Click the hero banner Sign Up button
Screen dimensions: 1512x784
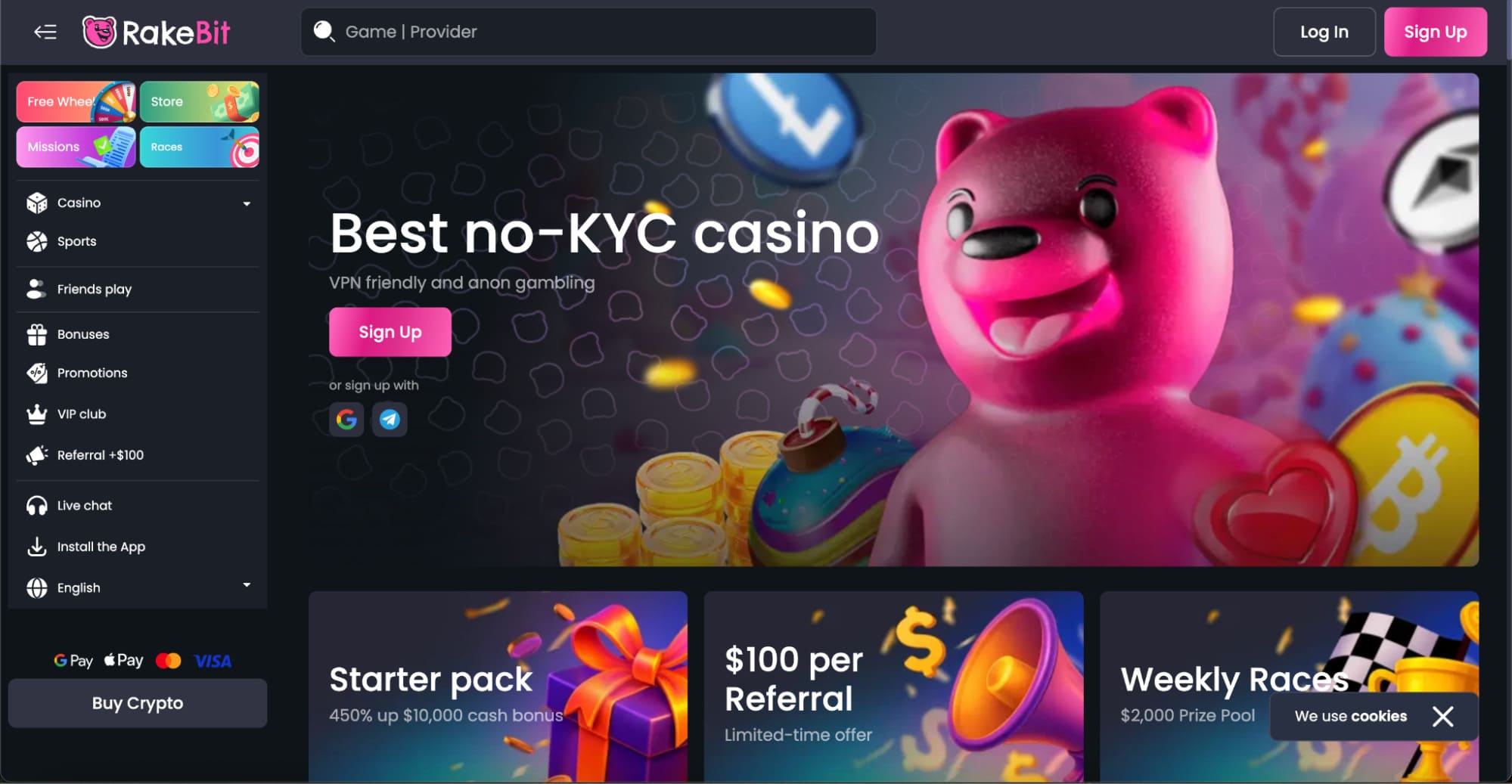click(390, 332)
